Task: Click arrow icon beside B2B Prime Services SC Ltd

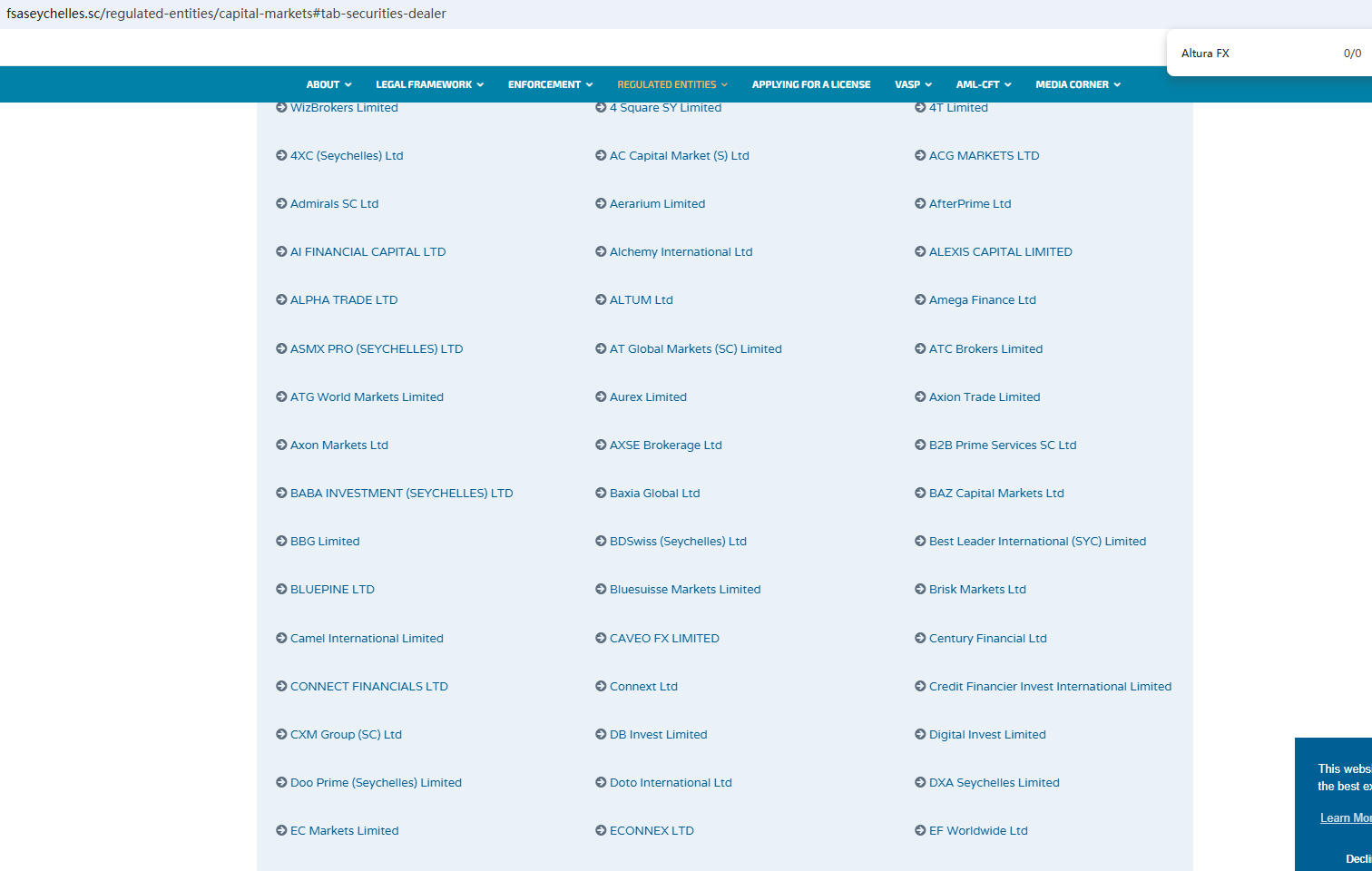Action: (x=920, y=445)
